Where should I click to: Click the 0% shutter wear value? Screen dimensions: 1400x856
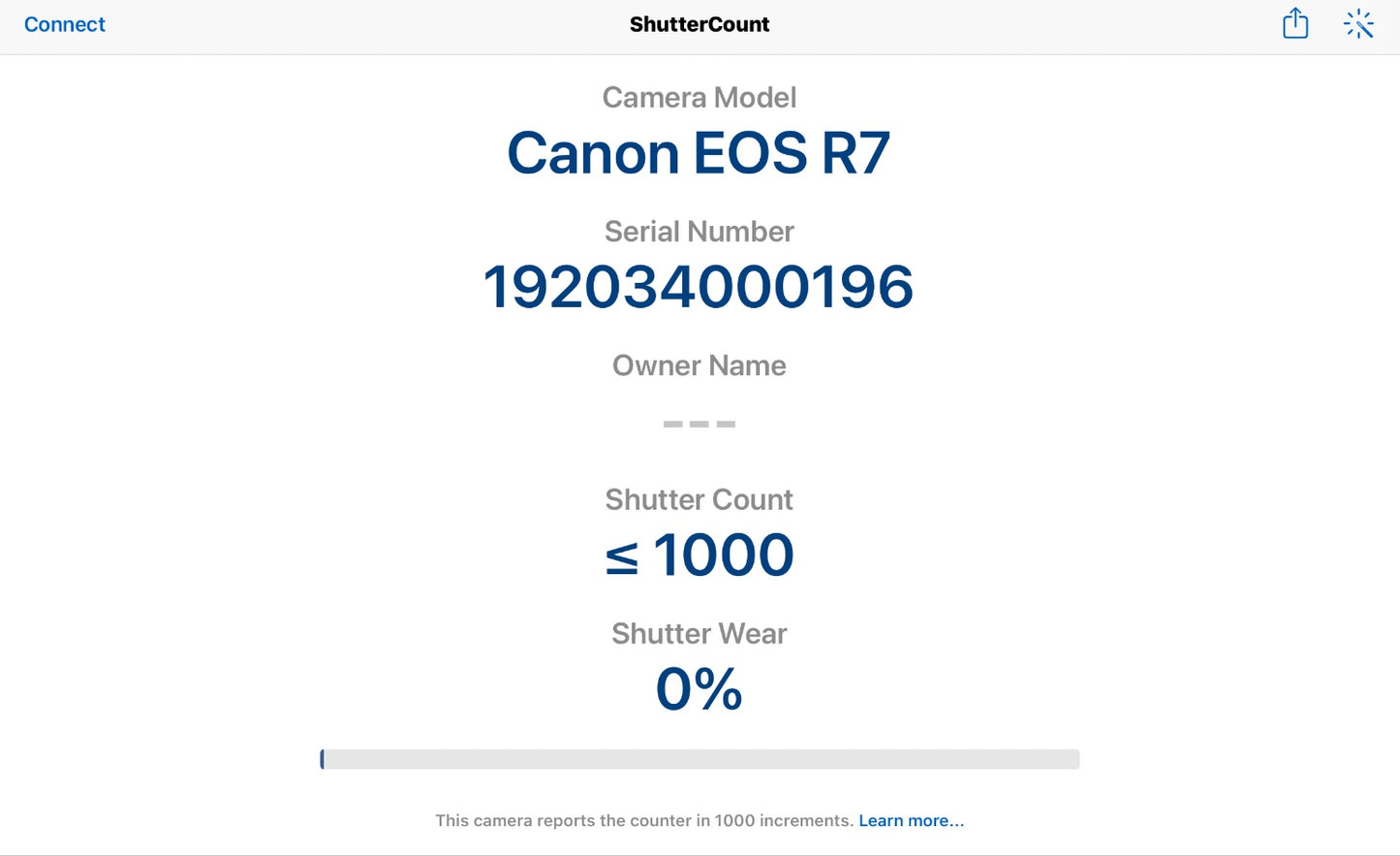pos(700,689)
